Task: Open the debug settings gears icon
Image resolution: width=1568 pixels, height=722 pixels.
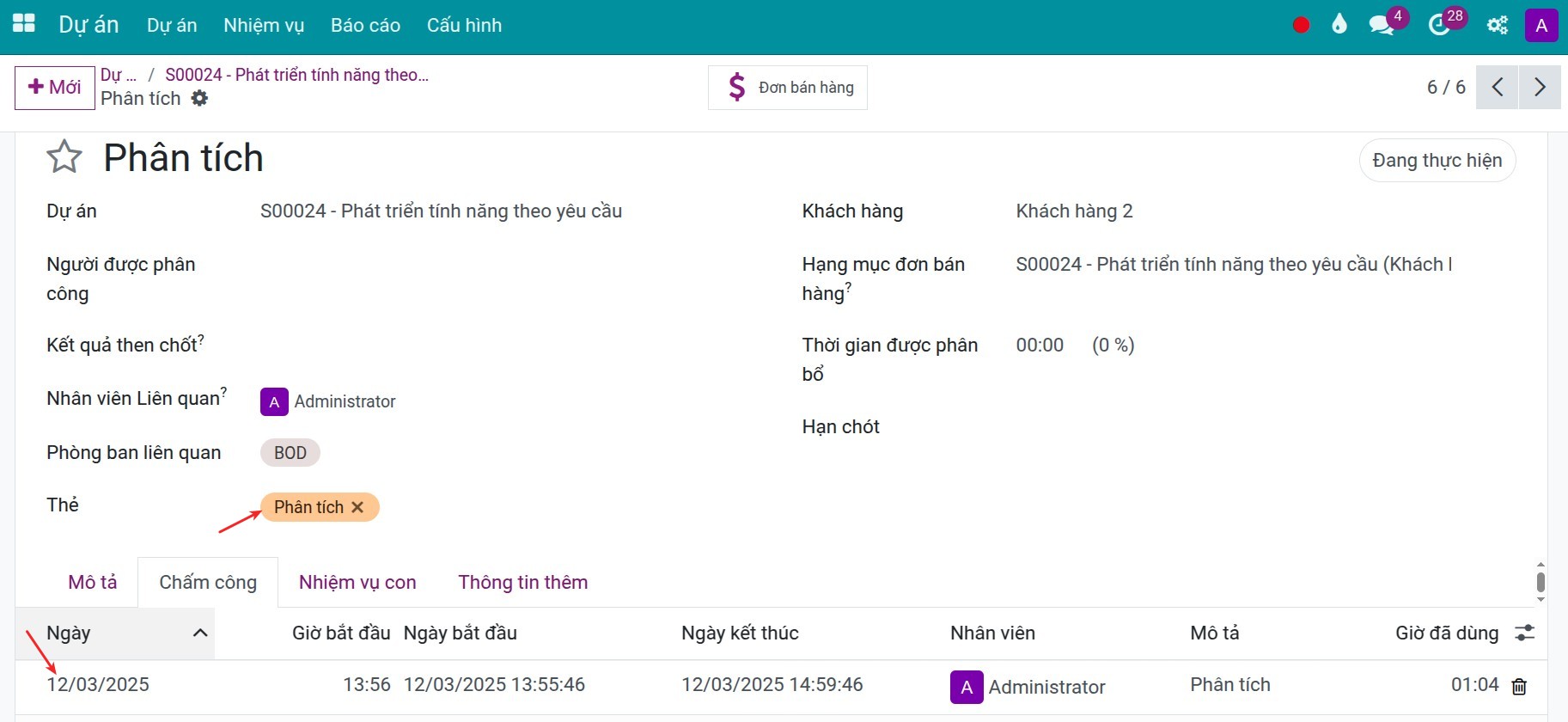Action: tap(1498, 25)
